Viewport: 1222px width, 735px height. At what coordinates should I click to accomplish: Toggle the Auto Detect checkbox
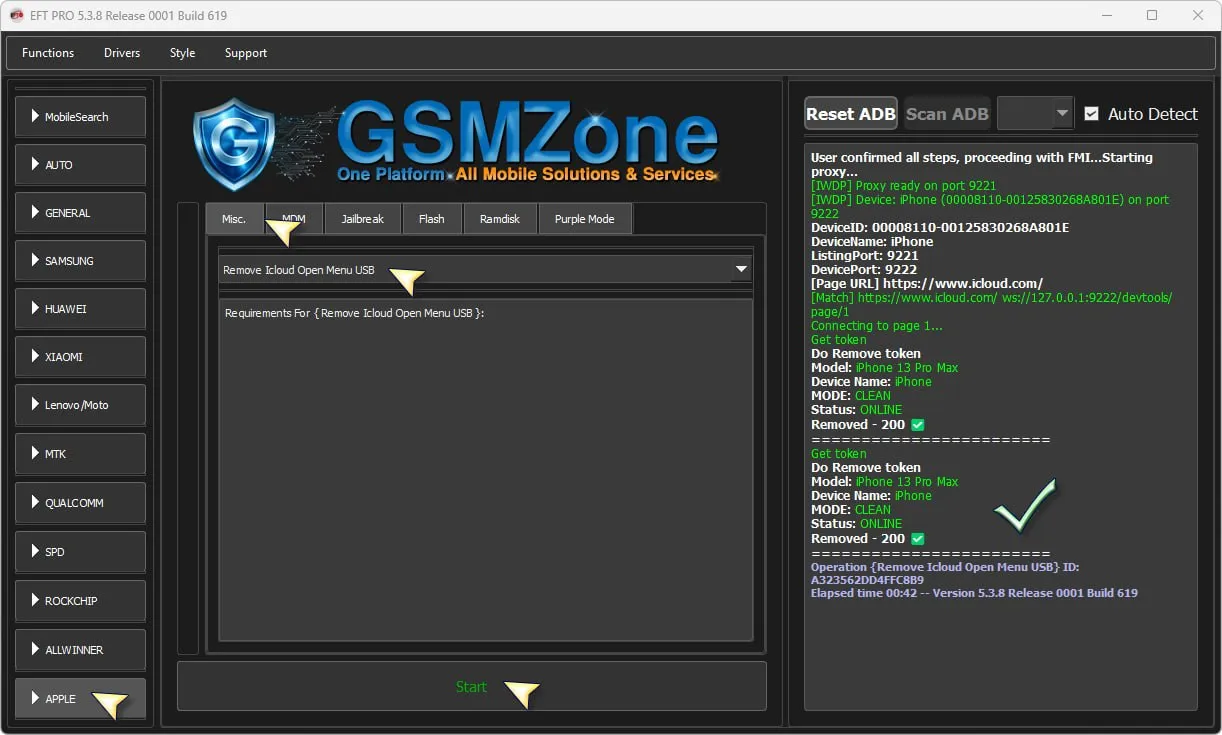pyautogui.click(x=1091, y=114)
